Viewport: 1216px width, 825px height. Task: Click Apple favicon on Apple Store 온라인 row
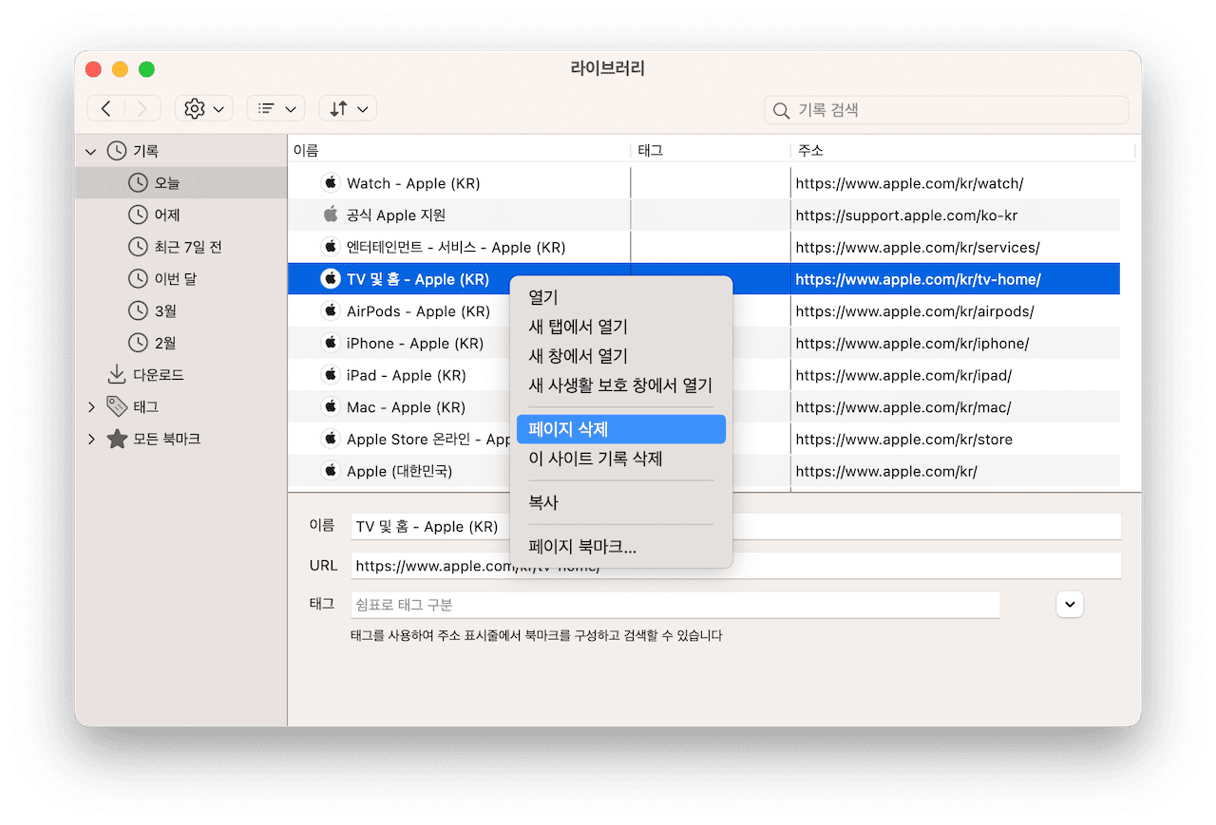(330, 438)
